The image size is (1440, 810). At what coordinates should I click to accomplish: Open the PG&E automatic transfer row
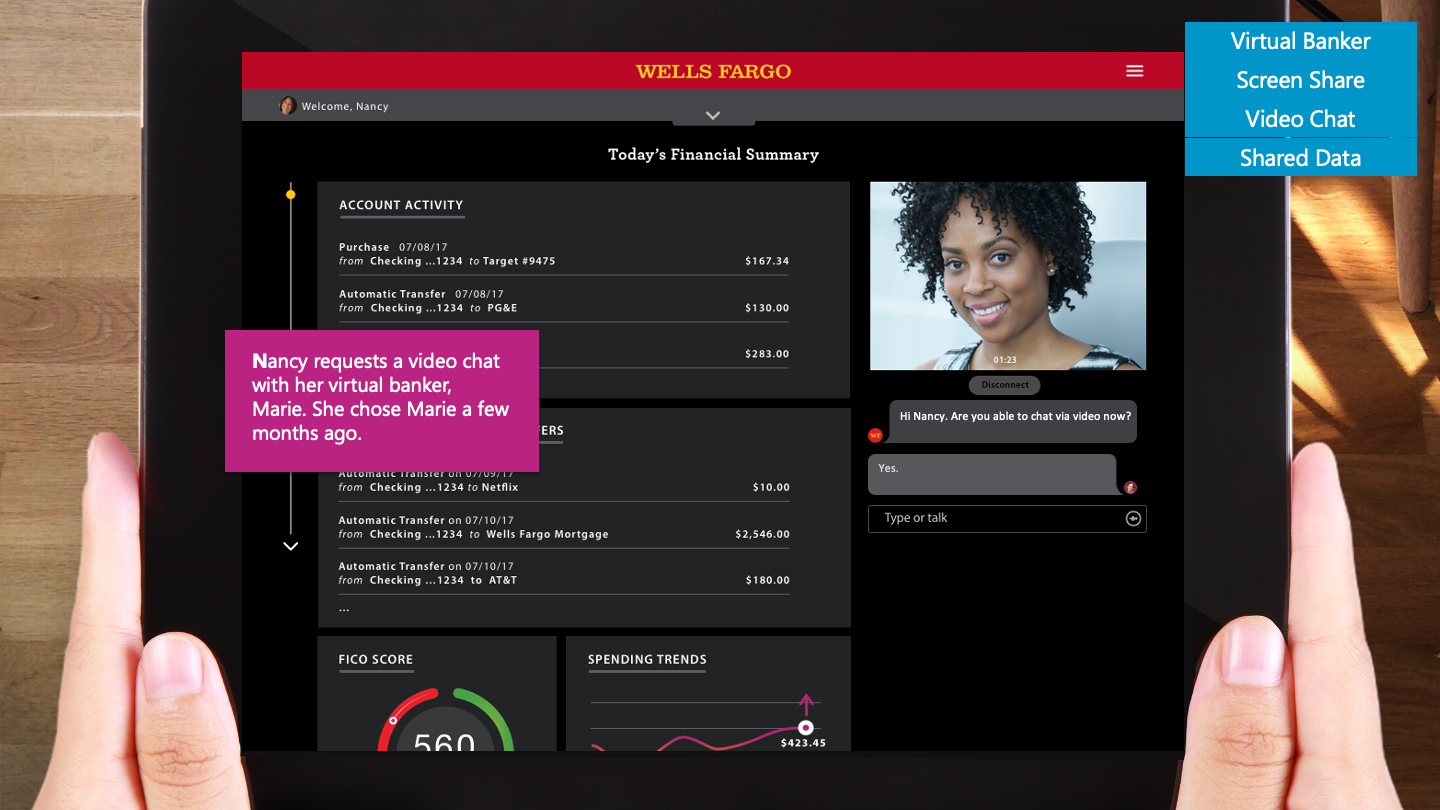pyautogui.click(x=564, y=301)
